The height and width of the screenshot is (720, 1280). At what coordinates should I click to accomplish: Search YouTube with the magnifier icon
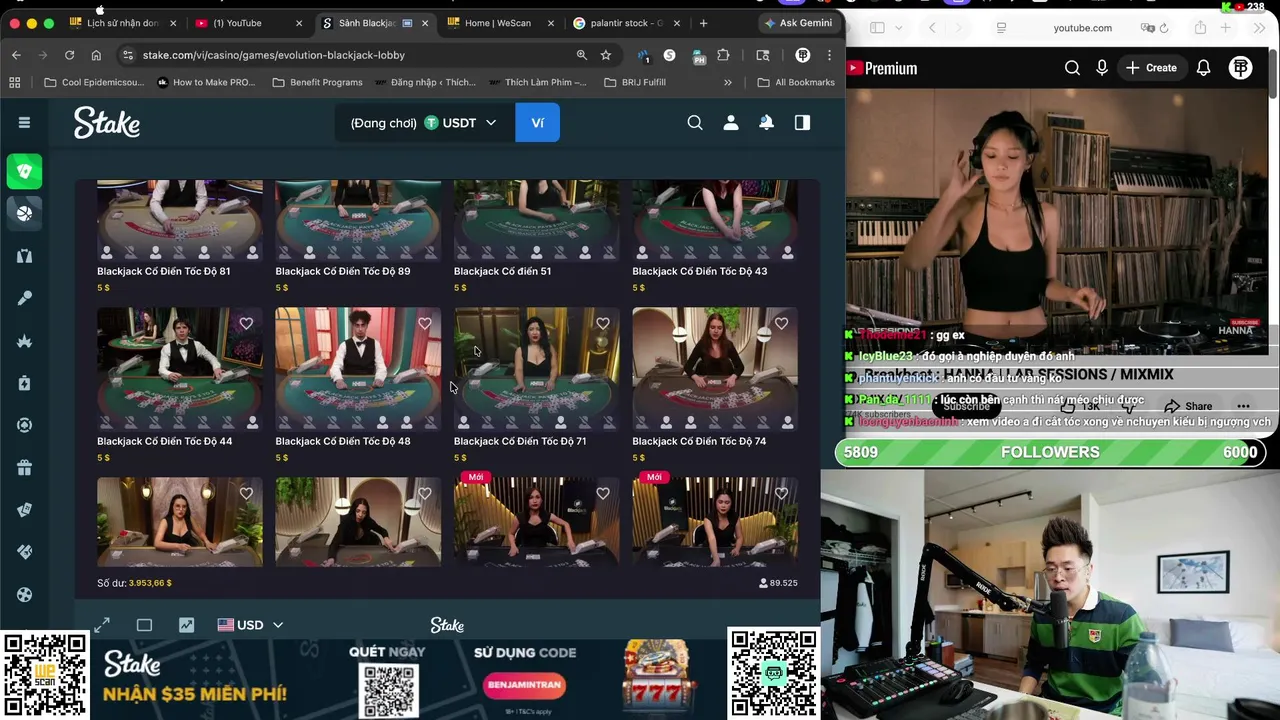point(1072,68)
